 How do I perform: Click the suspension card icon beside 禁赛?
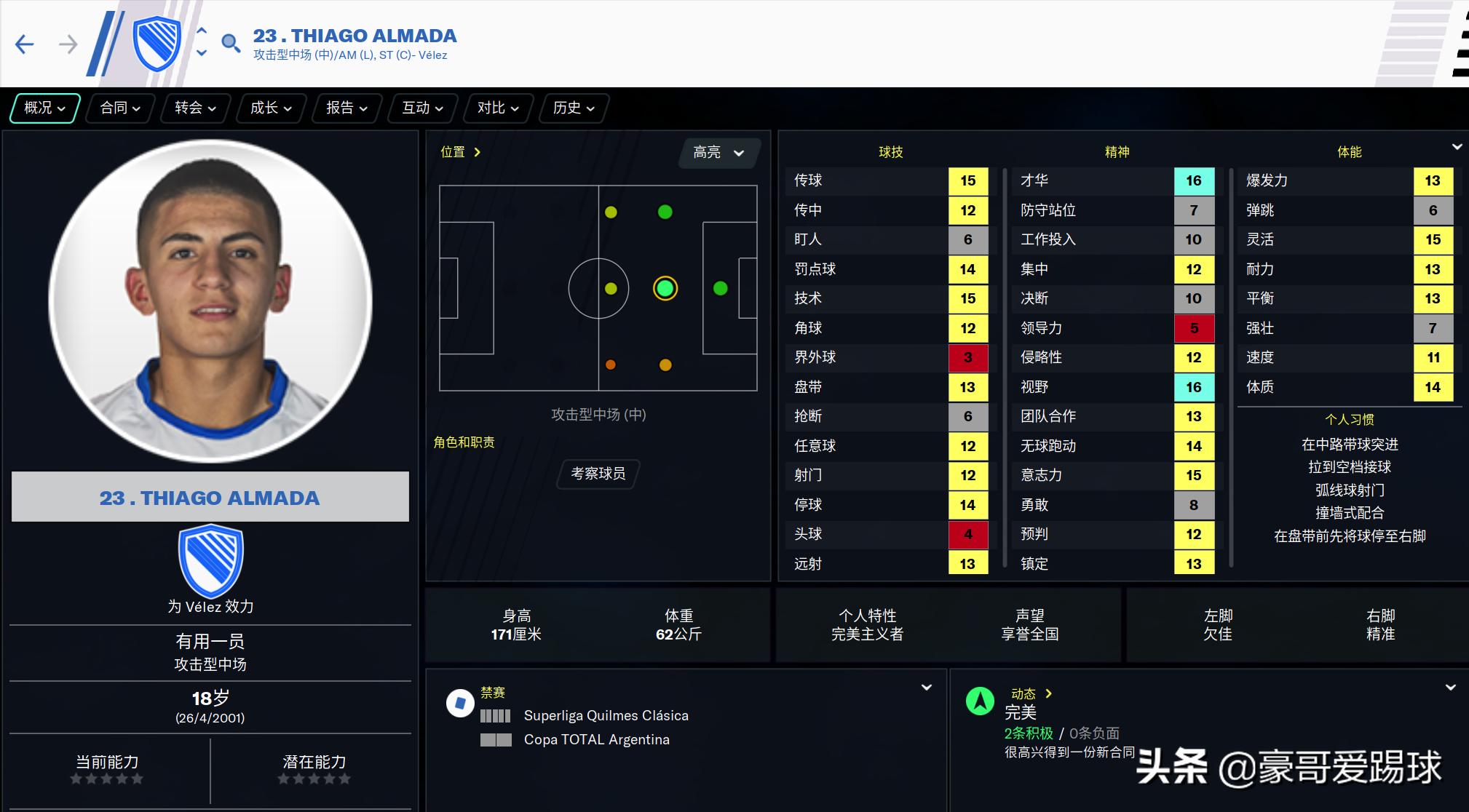pyautogui.click(x=460, y=704)
